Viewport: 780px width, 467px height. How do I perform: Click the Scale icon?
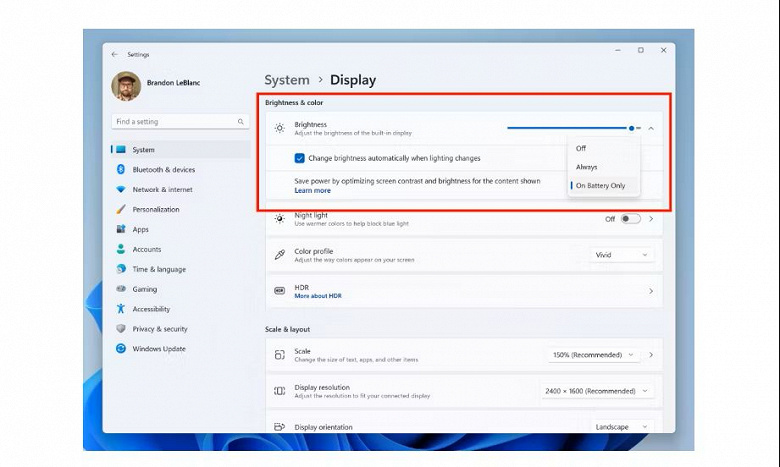point(280,355)
